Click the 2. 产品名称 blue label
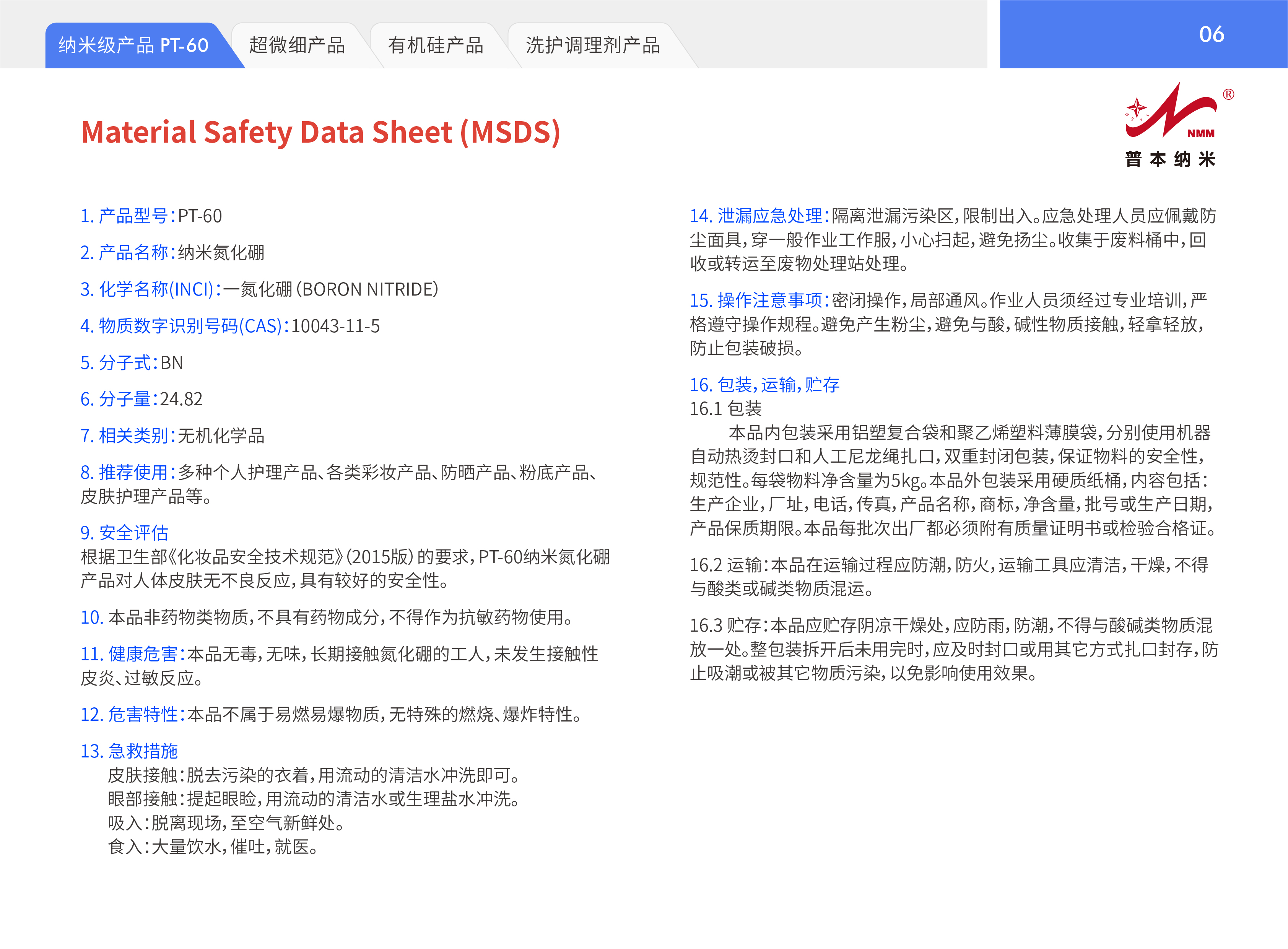Viewport: 1288px width, 949px height. tap(127, 253)
